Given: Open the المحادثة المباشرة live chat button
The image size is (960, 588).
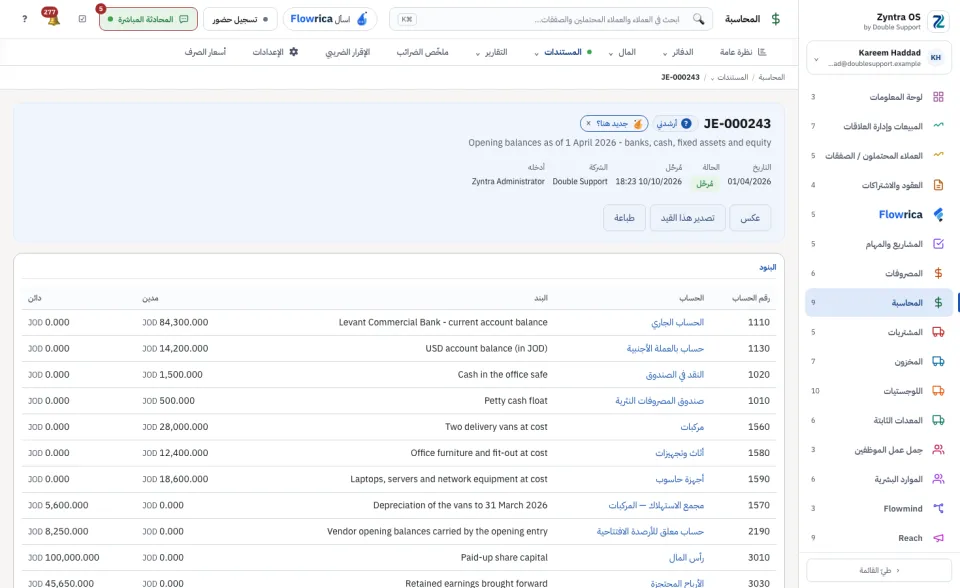Looking at the screenshot, I should 148,19.
